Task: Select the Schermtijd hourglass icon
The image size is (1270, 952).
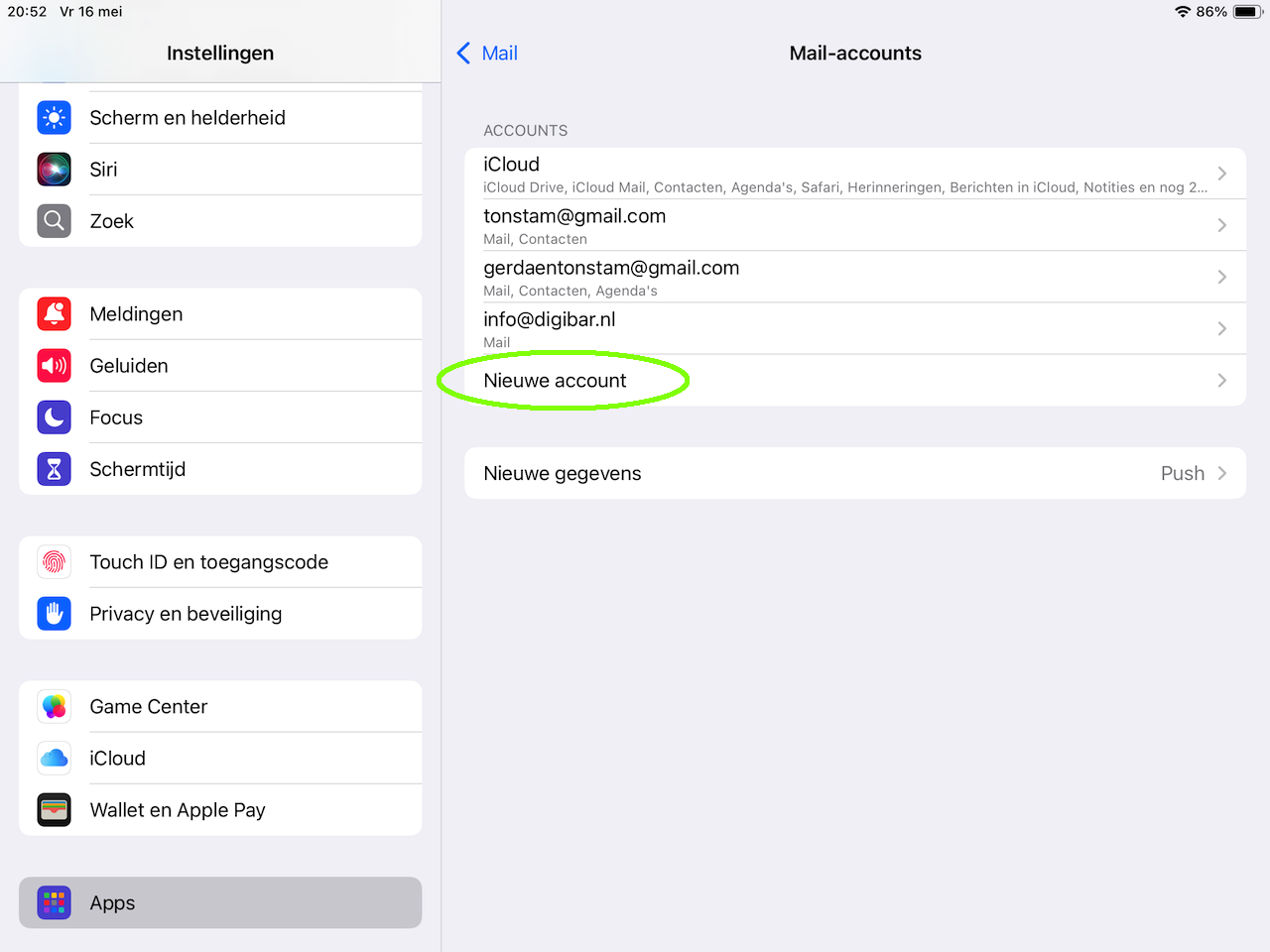Action: 55,469
